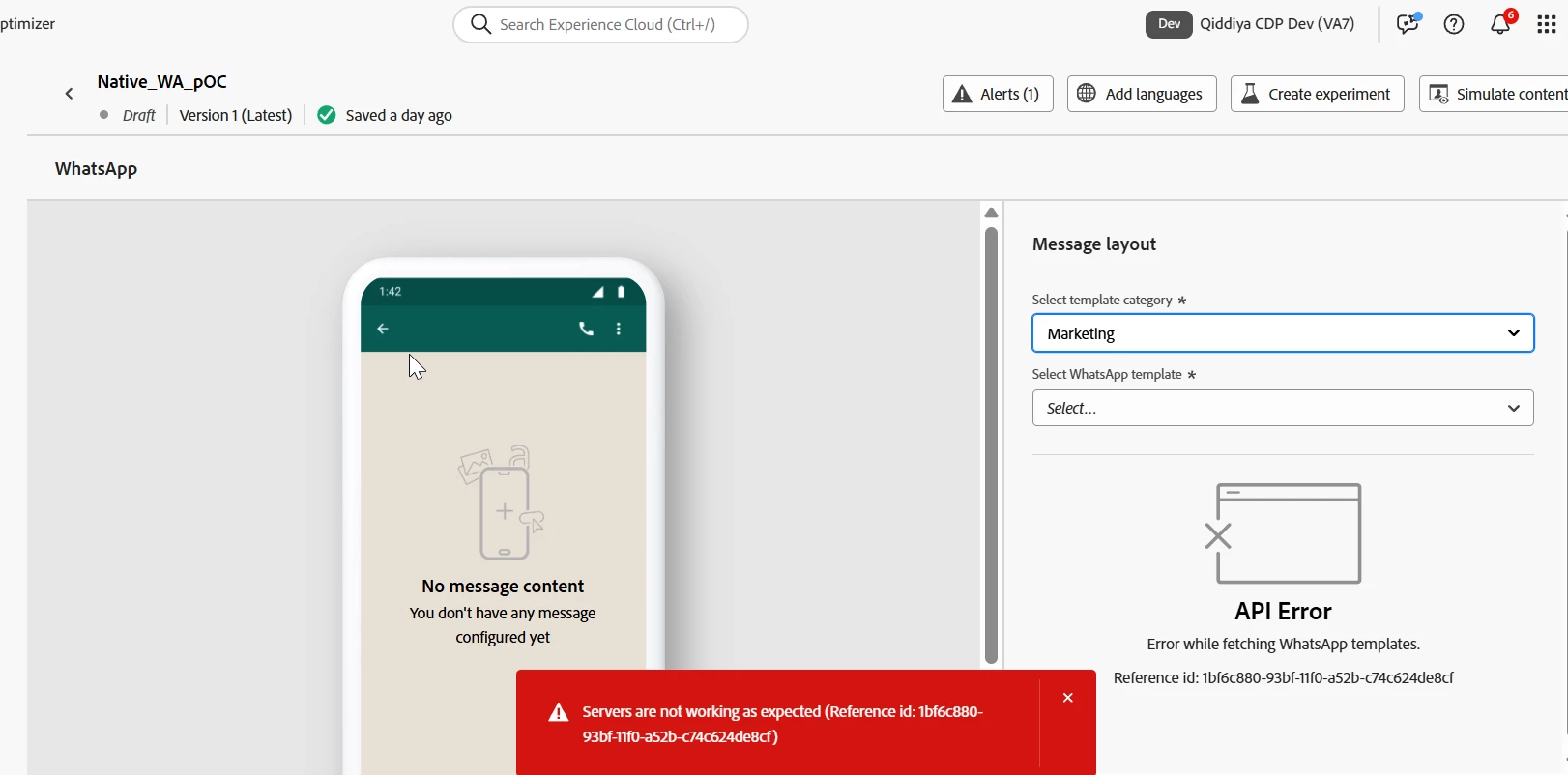The width and height of the screenshot is (1568, 775).
Task: Click the empty phone content illustration
Action: 503,502
